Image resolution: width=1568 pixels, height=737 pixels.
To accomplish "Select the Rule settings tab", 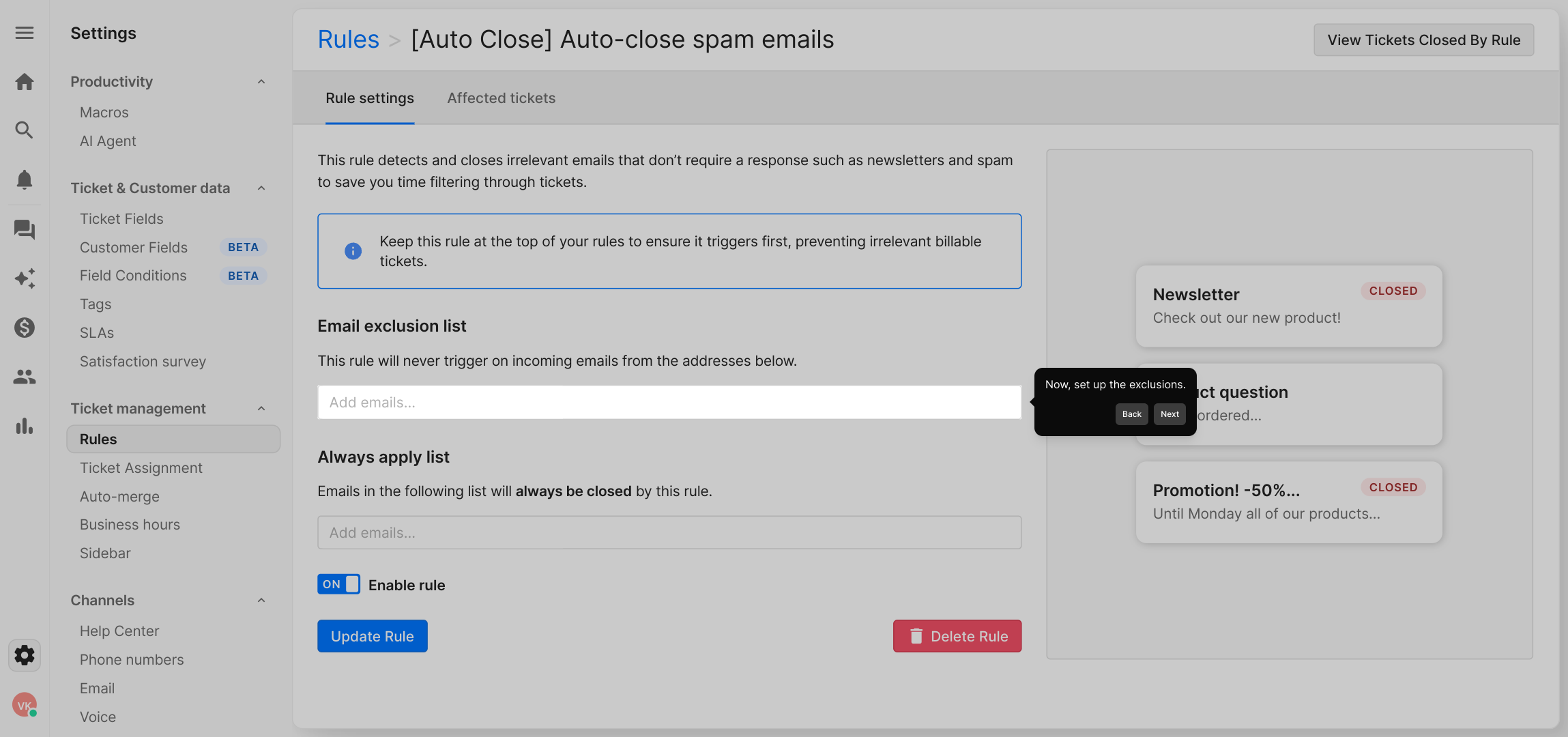I will point(369,98).
